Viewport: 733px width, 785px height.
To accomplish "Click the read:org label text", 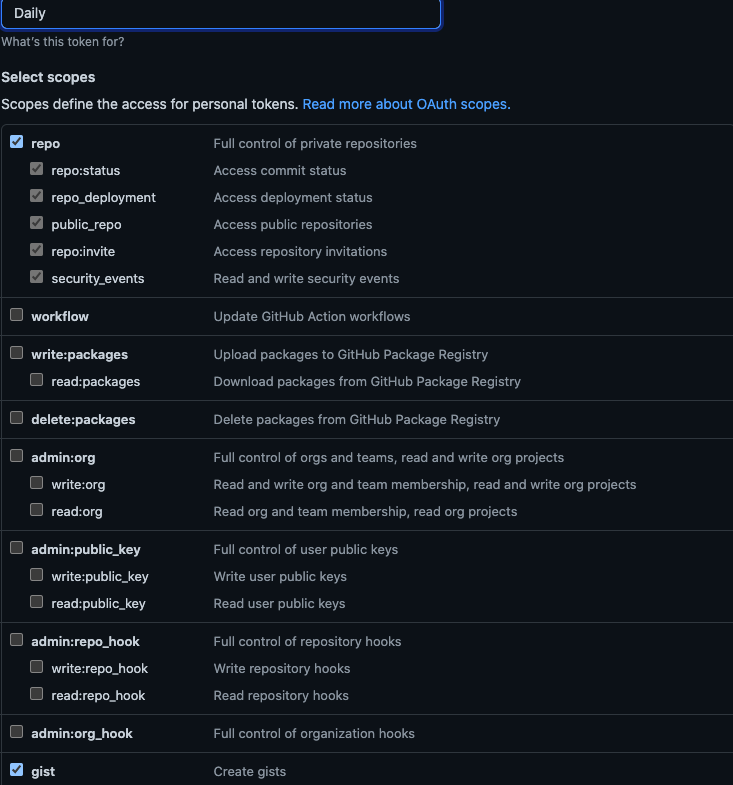I will click(x=77, y=512).
